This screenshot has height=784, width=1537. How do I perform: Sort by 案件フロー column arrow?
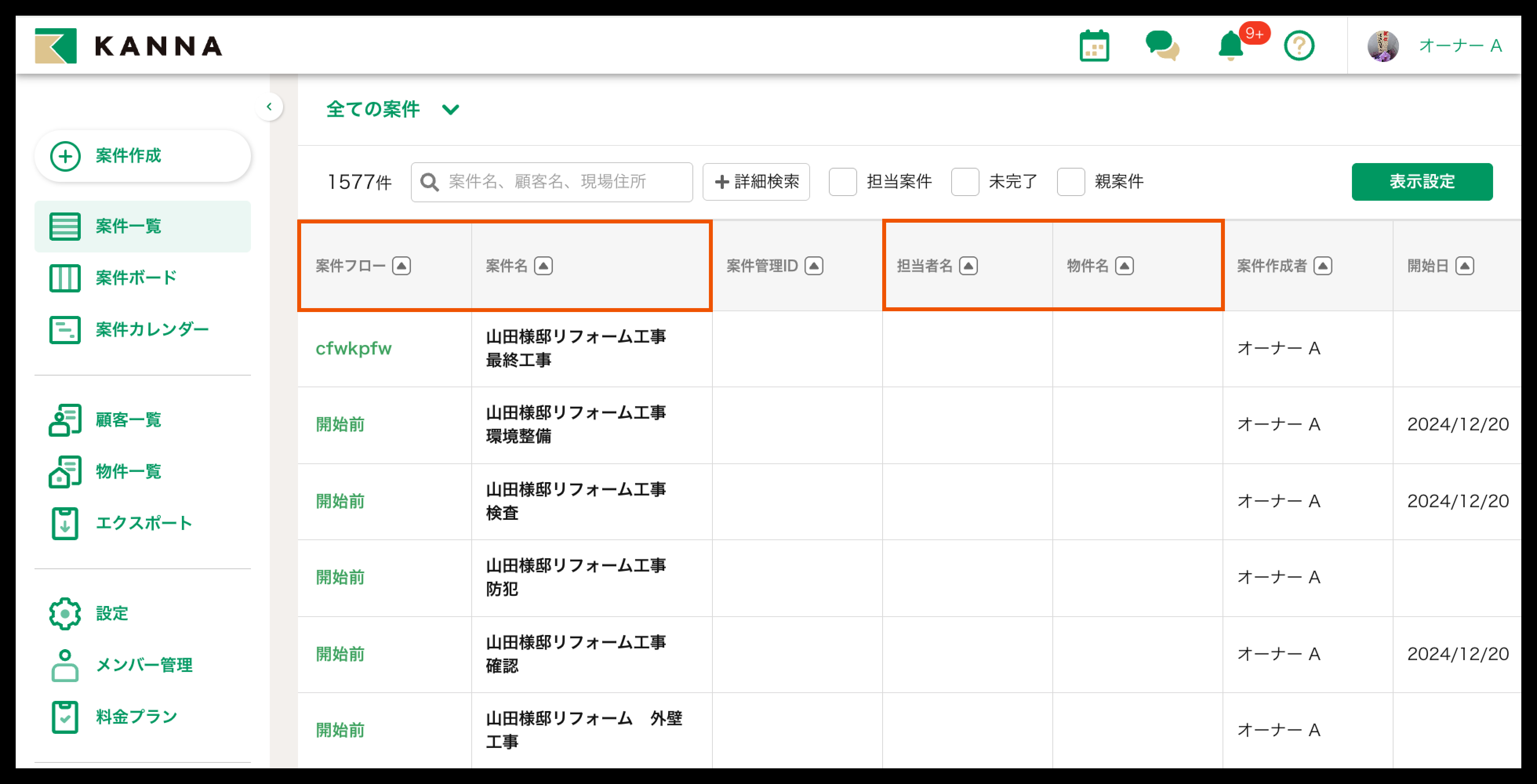coord(402,266)
